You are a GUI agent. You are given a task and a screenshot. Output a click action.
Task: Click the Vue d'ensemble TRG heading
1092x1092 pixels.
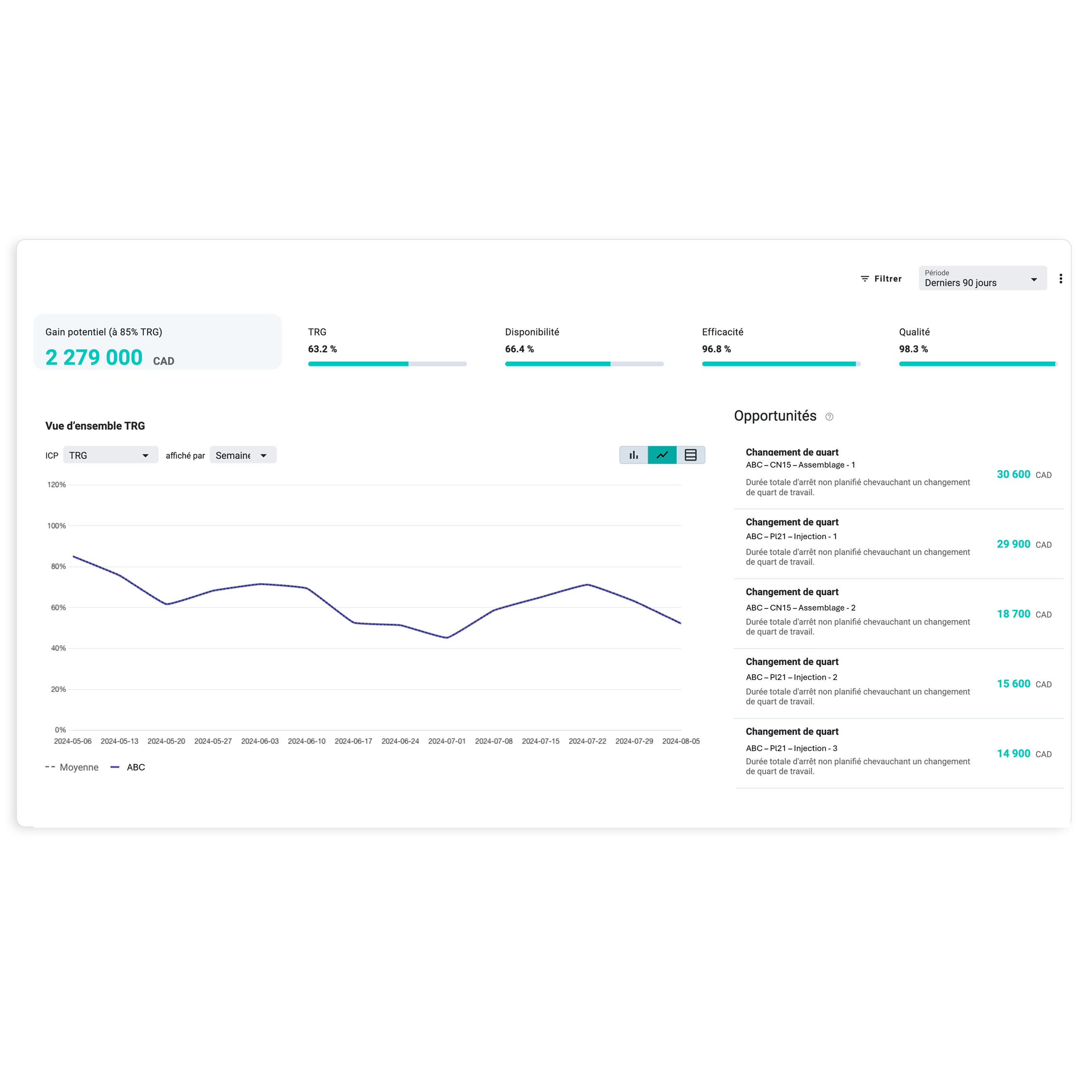click(x=95, y=426)
